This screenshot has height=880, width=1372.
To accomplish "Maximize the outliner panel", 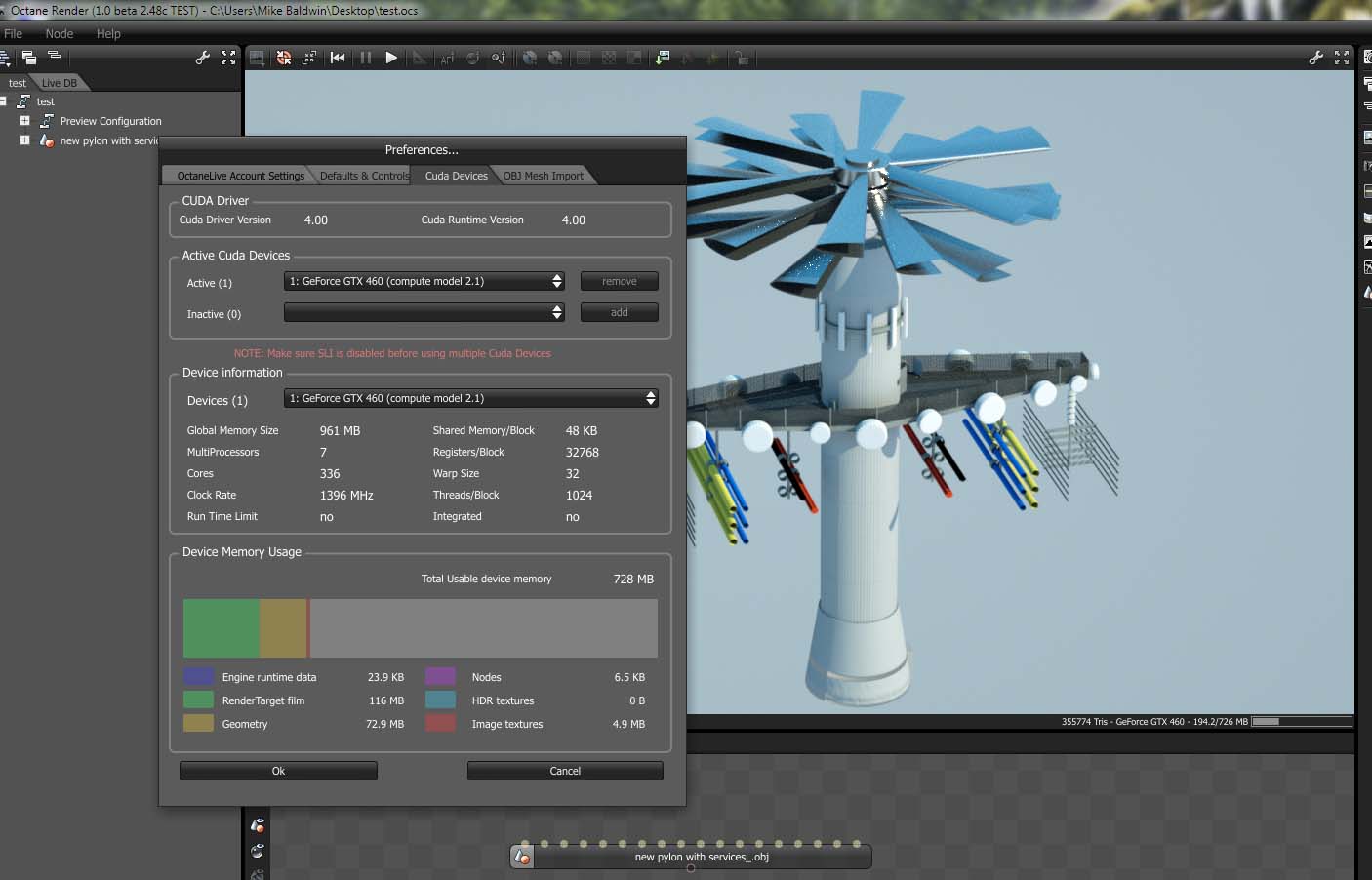I will (228, 58).
